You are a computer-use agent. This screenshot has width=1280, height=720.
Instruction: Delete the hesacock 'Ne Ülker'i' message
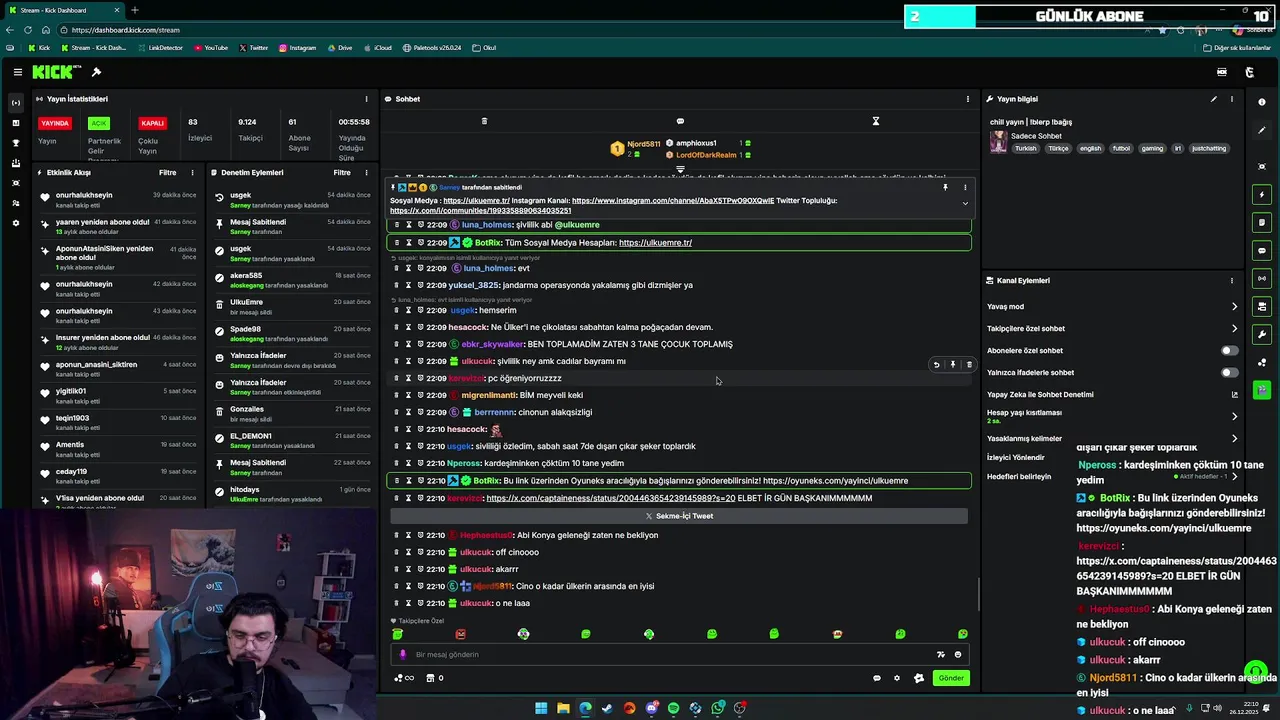tap(396, 327)
